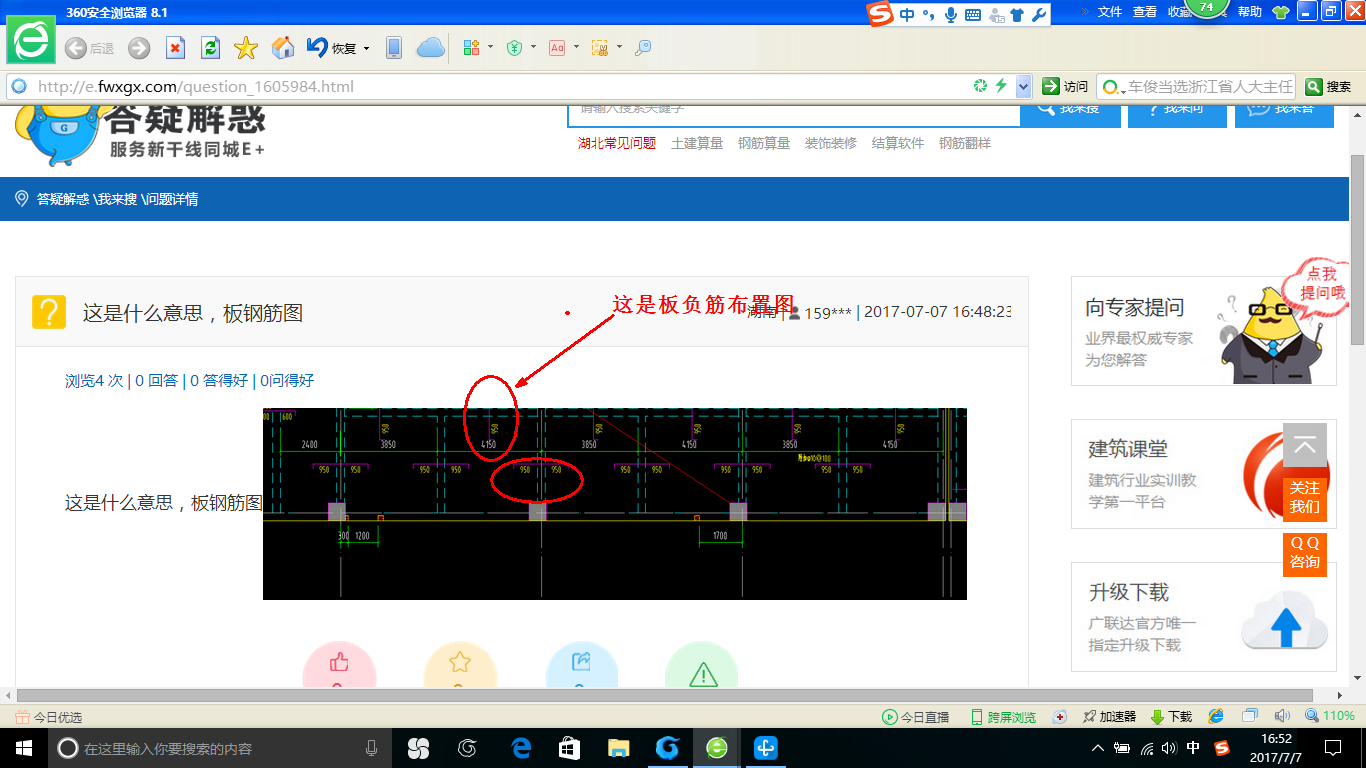Click the green yen shield icon
This screenshot has width=1366, height=768.
515,48
